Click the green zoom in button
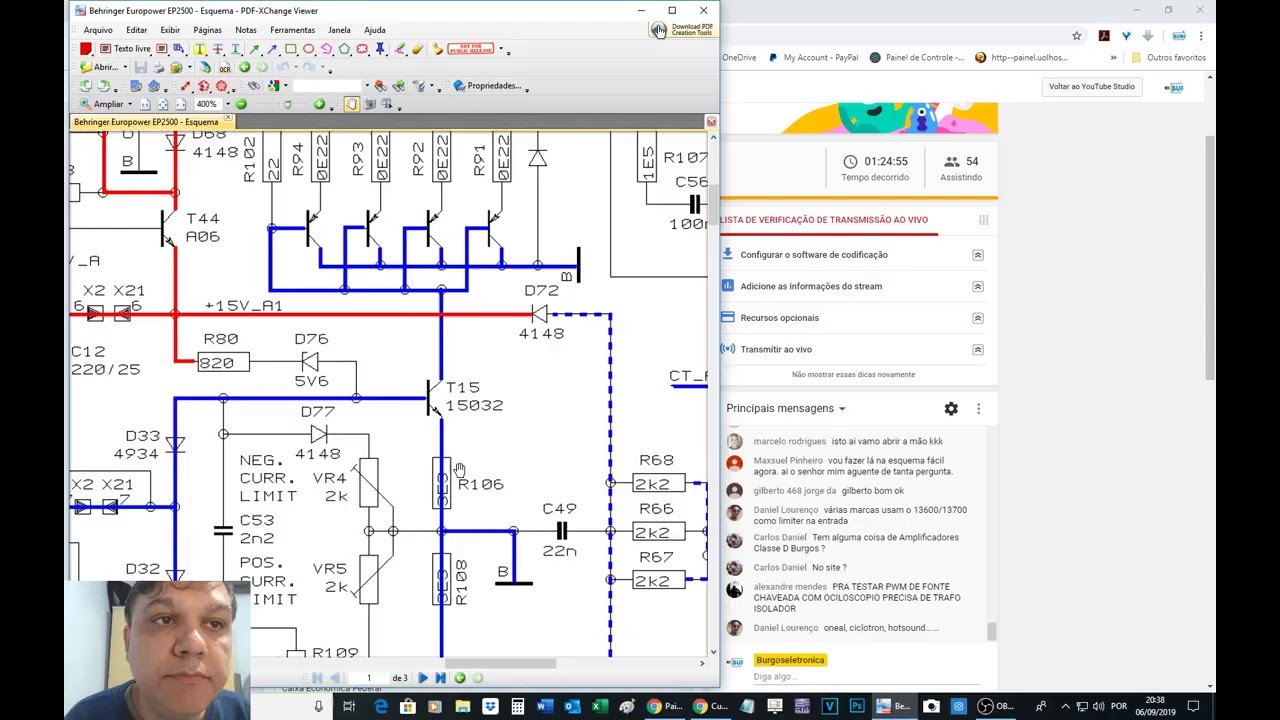The image size is (1280, 720). [x=319, y=104]
